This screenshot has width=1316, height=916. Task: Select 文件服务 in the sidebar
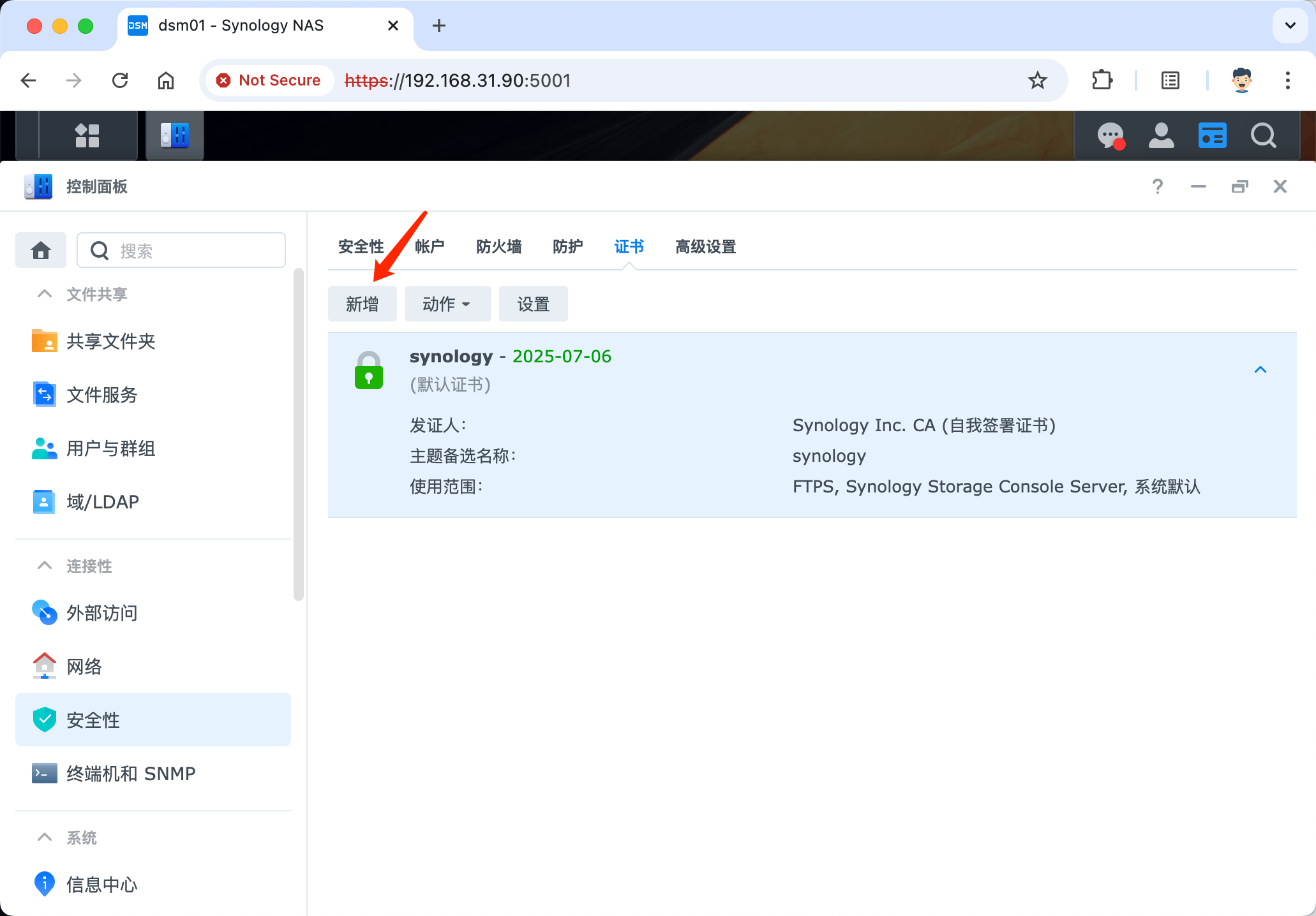[x=101, y=394]
